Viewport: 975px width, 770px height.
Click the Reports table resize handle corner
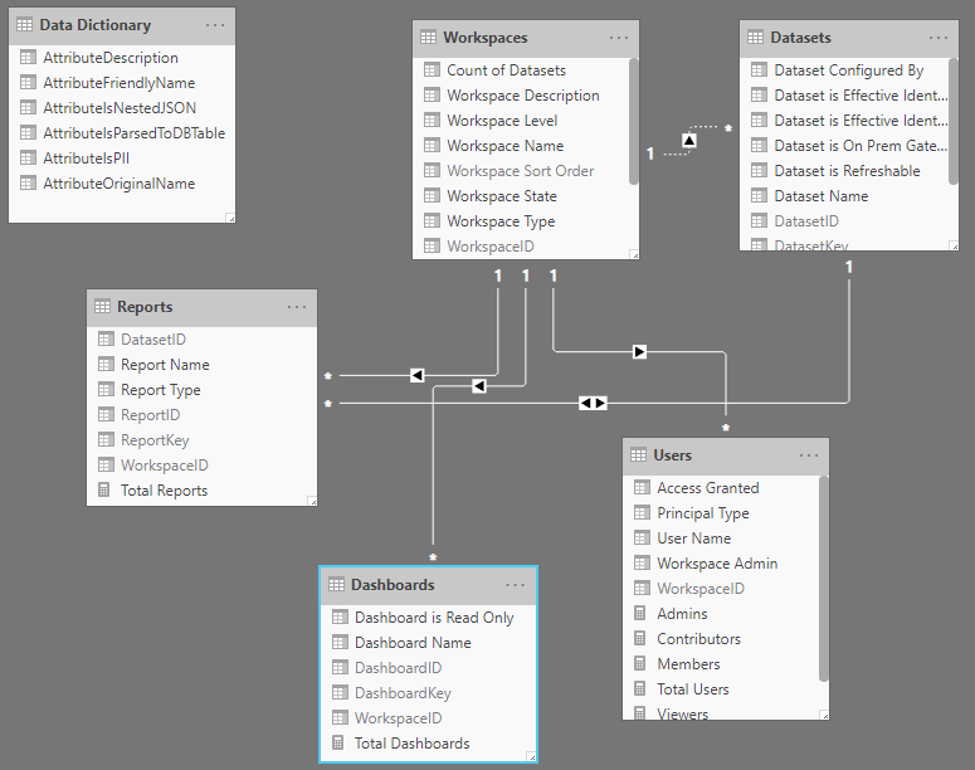(x=312, y=501)
